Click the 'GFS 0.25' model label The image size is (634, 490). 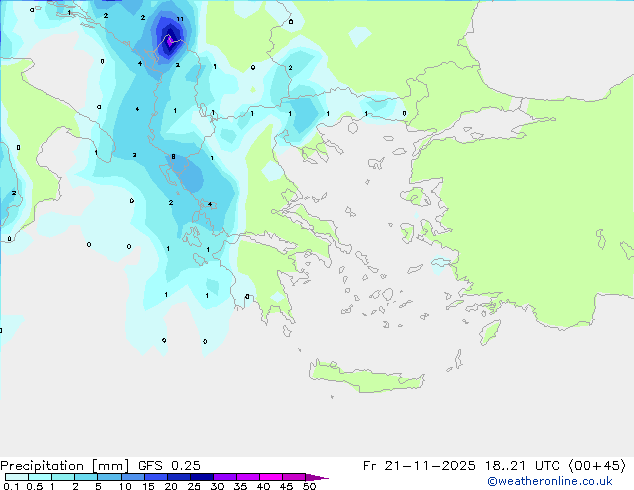click(169, 466)
